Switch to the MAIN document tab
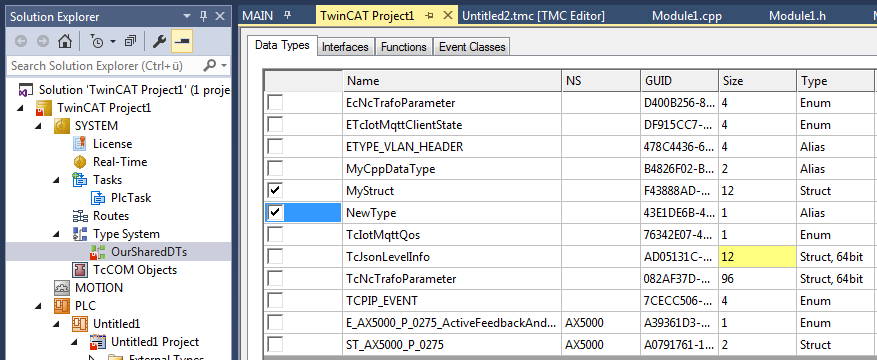The image size is (877, 360). 258,16
